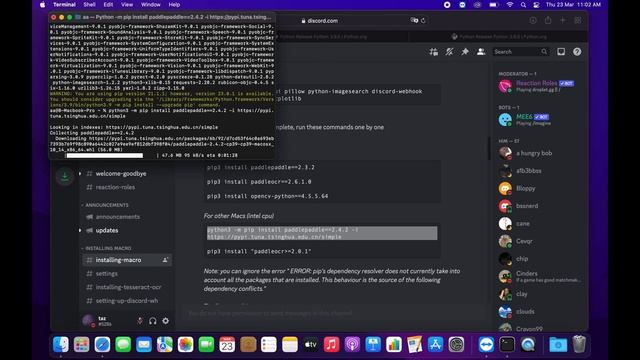Open setting-up-discord-wh channel
Screen dimensions: 640x360
click(x=127, y=301)
